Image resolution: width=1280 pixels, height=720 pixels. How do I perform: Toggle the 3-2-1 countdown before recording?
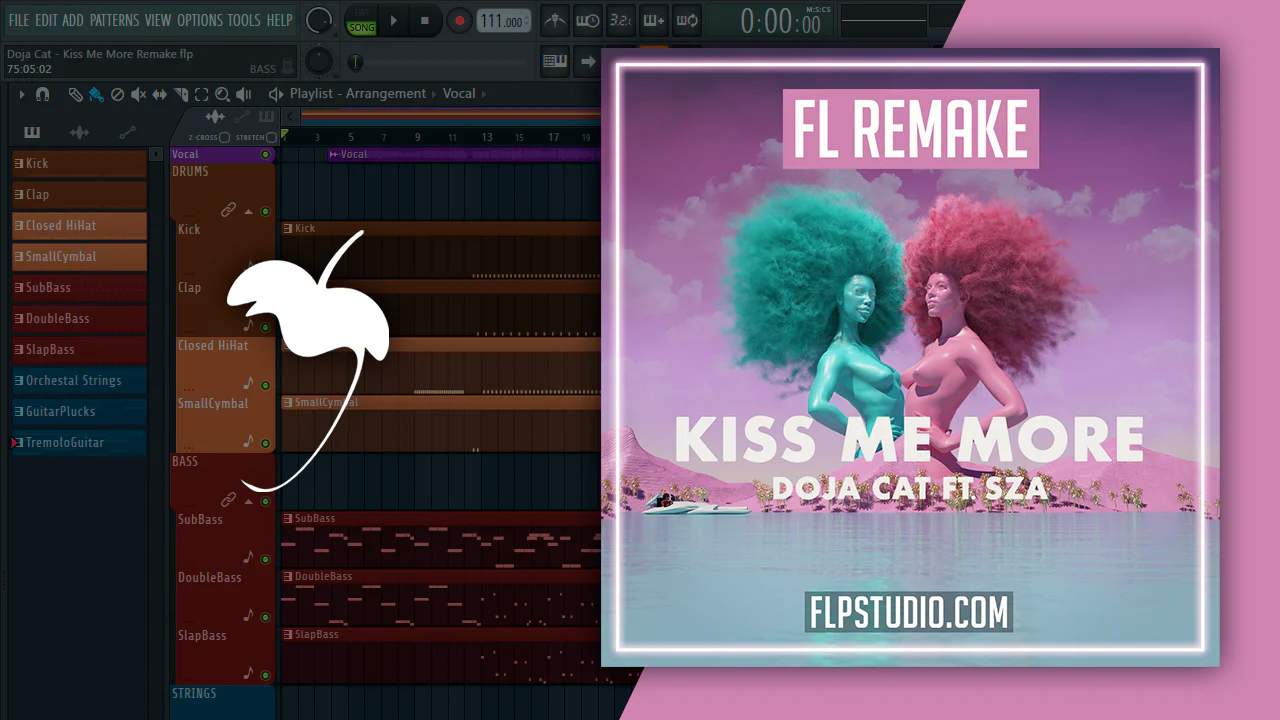pyautogui.click(x=621, y=20)
